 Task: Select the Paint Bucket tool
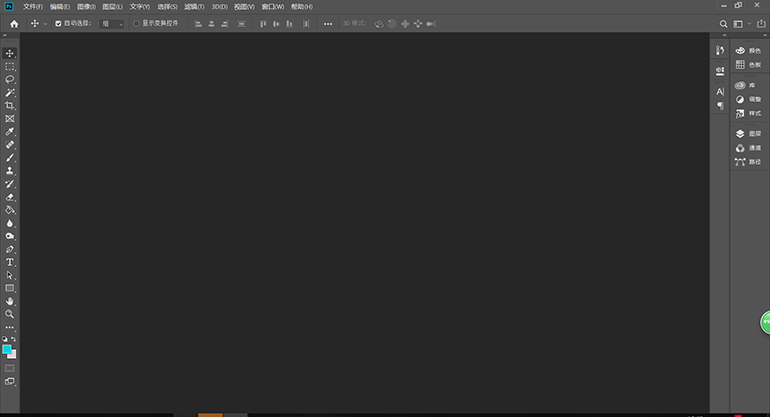10,210
